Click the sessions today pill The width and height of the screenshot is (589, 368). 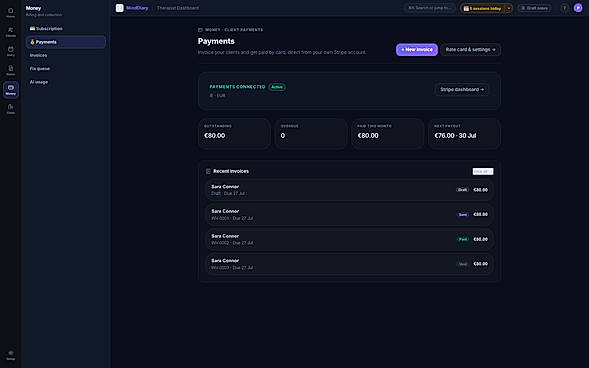[483, 8]
